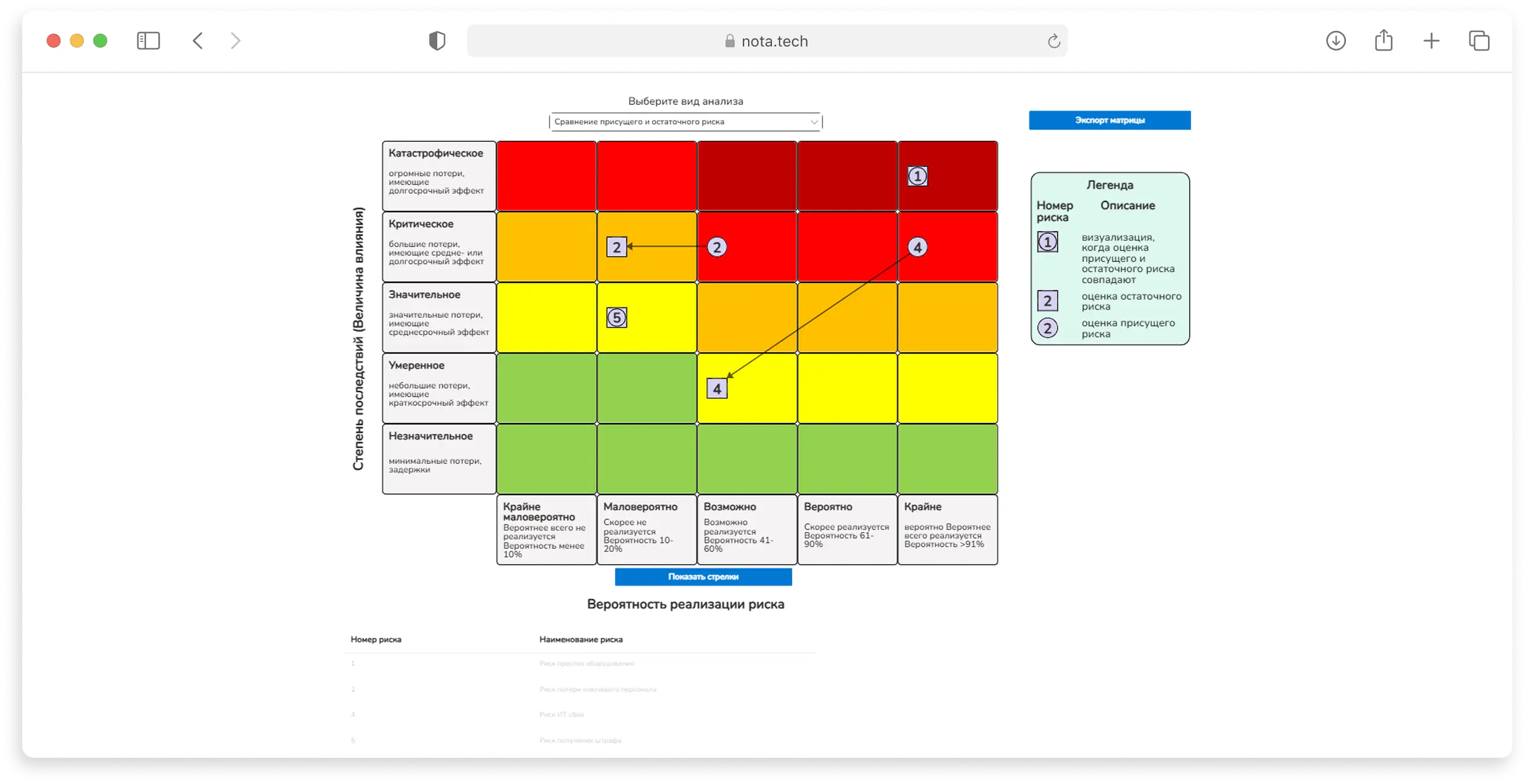
Task: Select circular inherent marker 2 in the matrix
Action: [717, 247]
